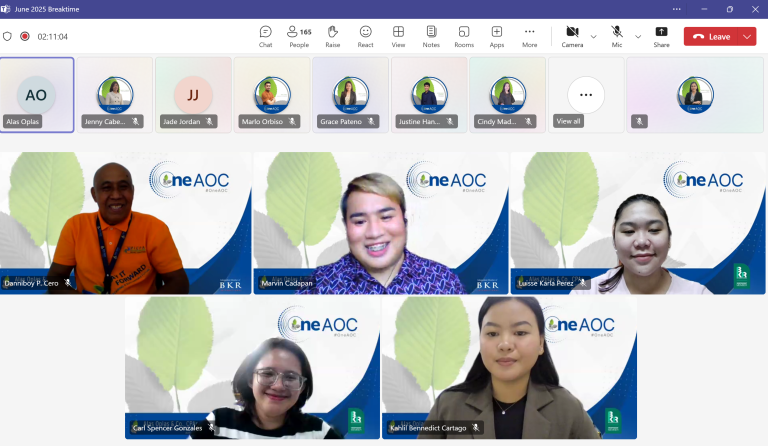
Task: Open the dropdown next to Leave
Action: pos(747,36)
